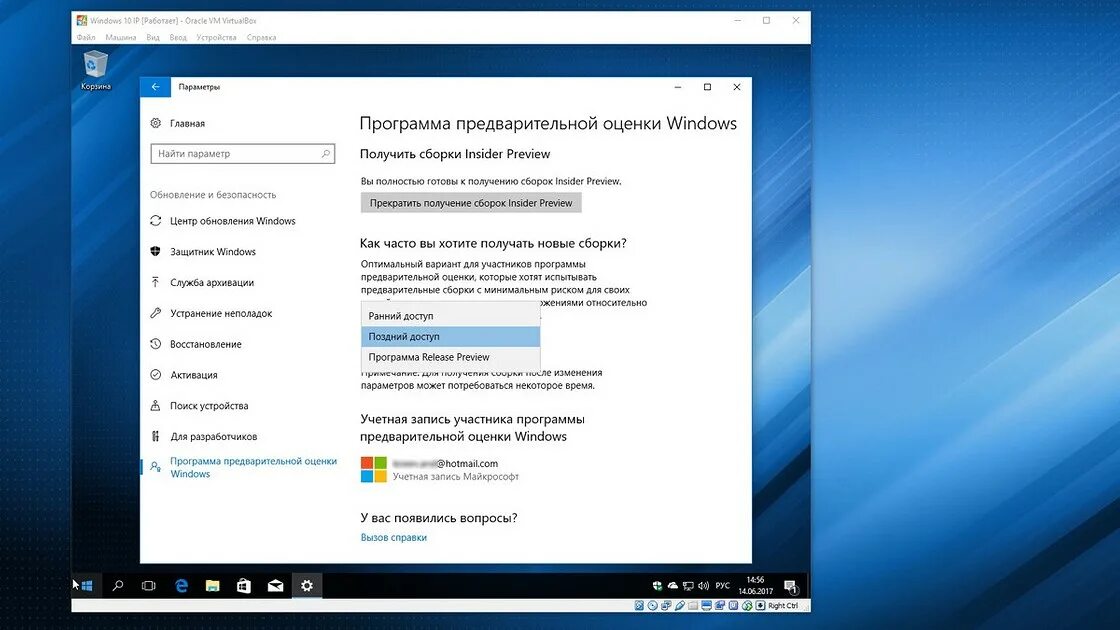Minimize the Параметры settings window
The width and height of the screenshot is (1120, 630).
(678, 87)
